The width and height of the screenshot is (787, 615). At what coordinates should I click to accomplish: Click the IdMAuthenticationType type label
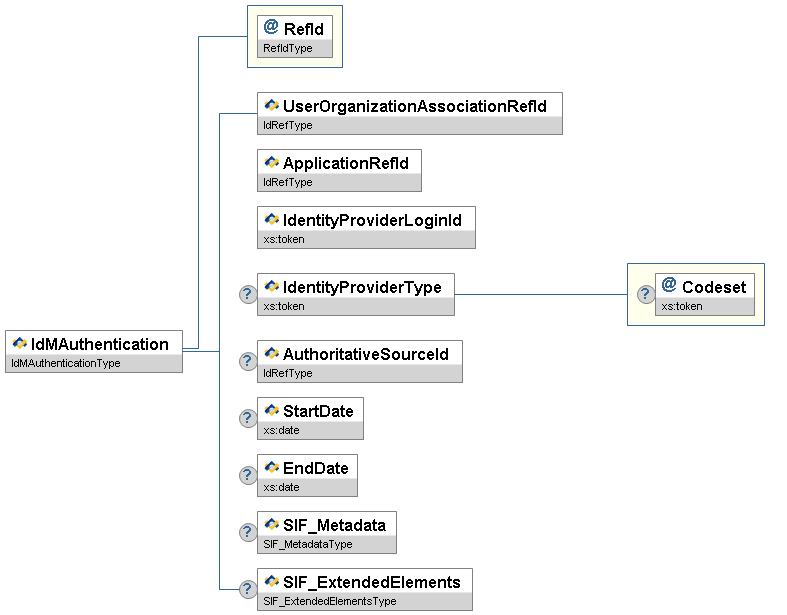point(65,364)
